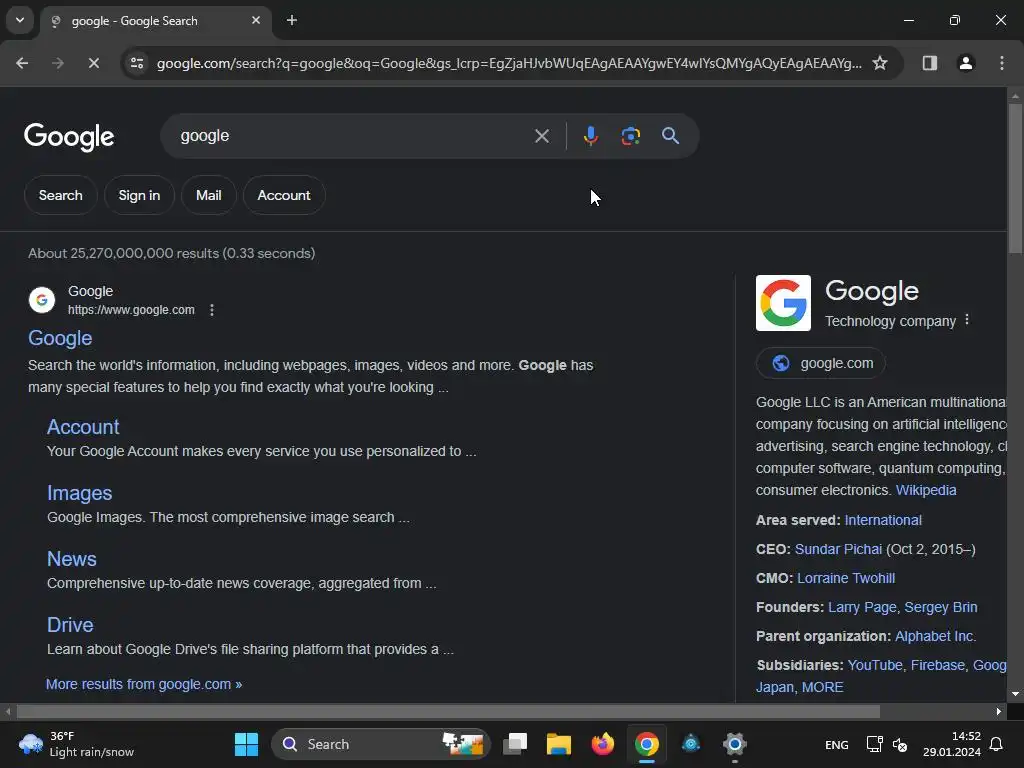View site information icon in address bar

[x=136, y=63]
